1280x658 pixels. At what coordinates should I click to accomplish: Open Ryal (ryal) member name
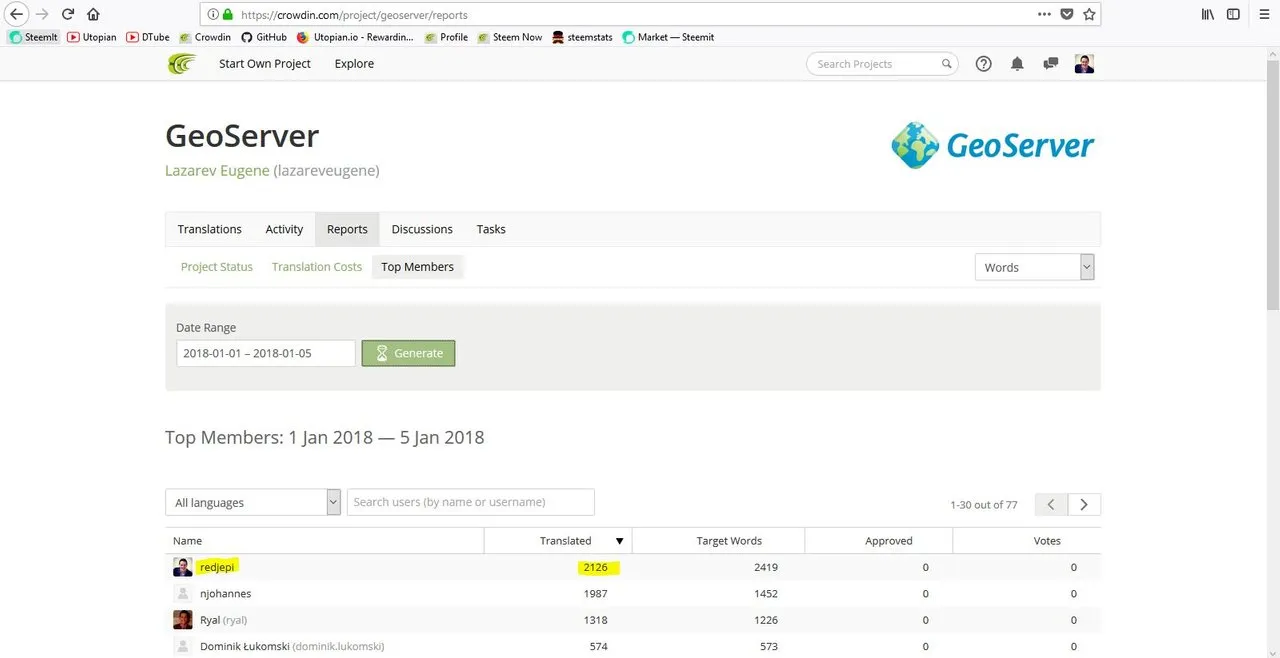pyautogui.click(x=223, y=620)
